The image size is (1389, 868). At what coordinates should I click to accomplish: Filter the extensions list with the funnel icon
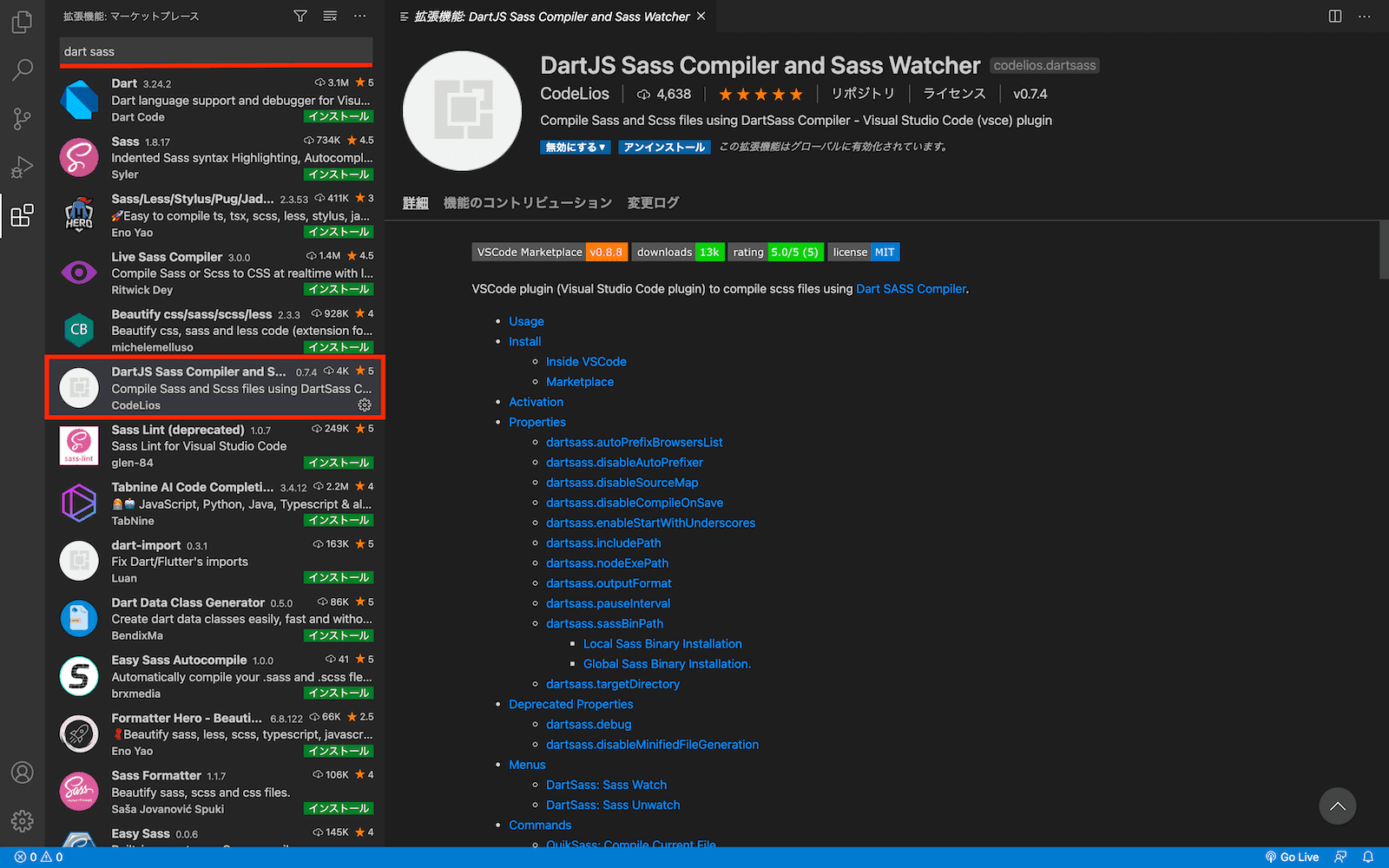click(300, 16)
